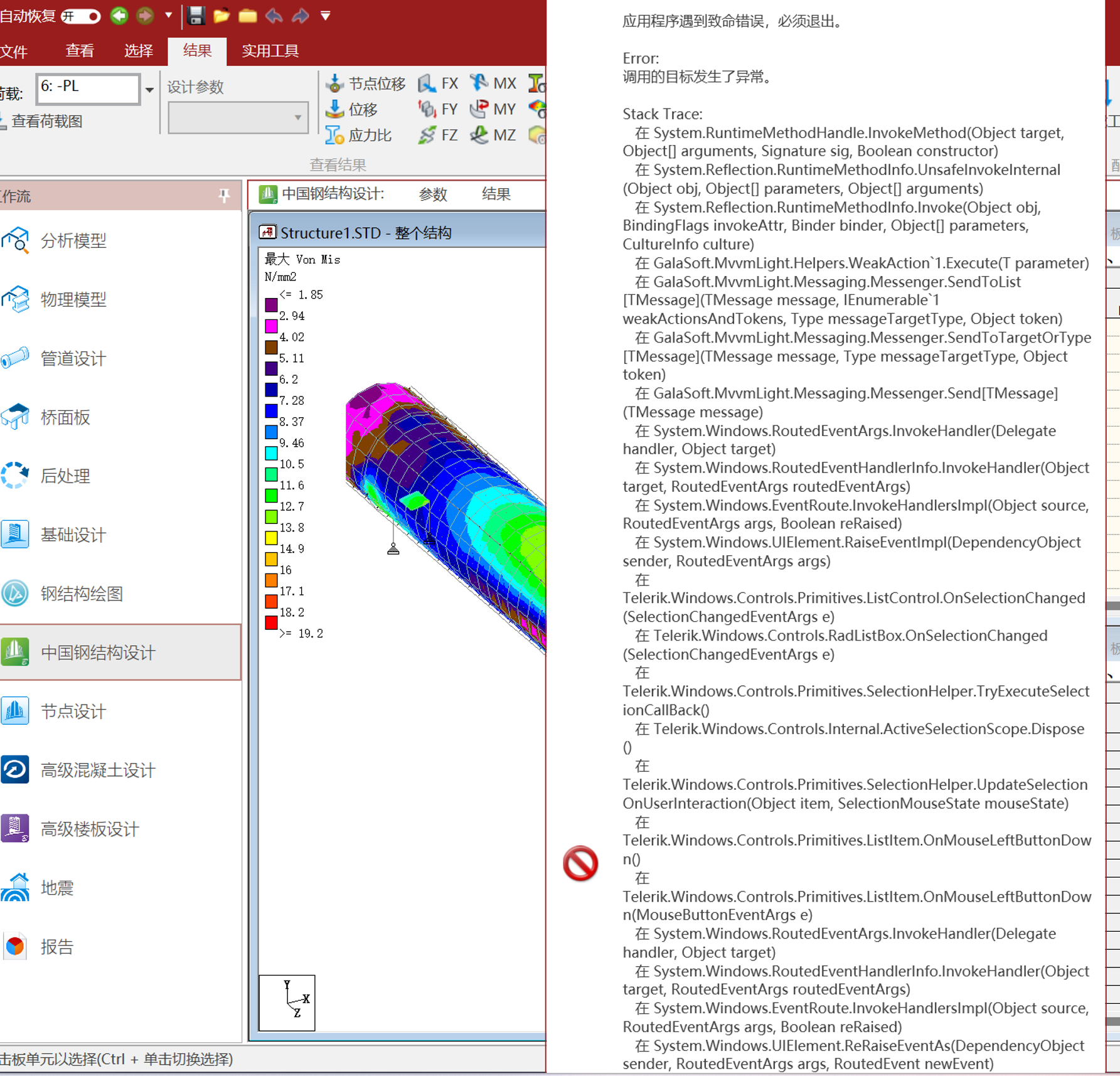This screenshot has height=1076, width=1120.
Task: Open the 管道设计 workflow
Action: click(x=121, y=358)
